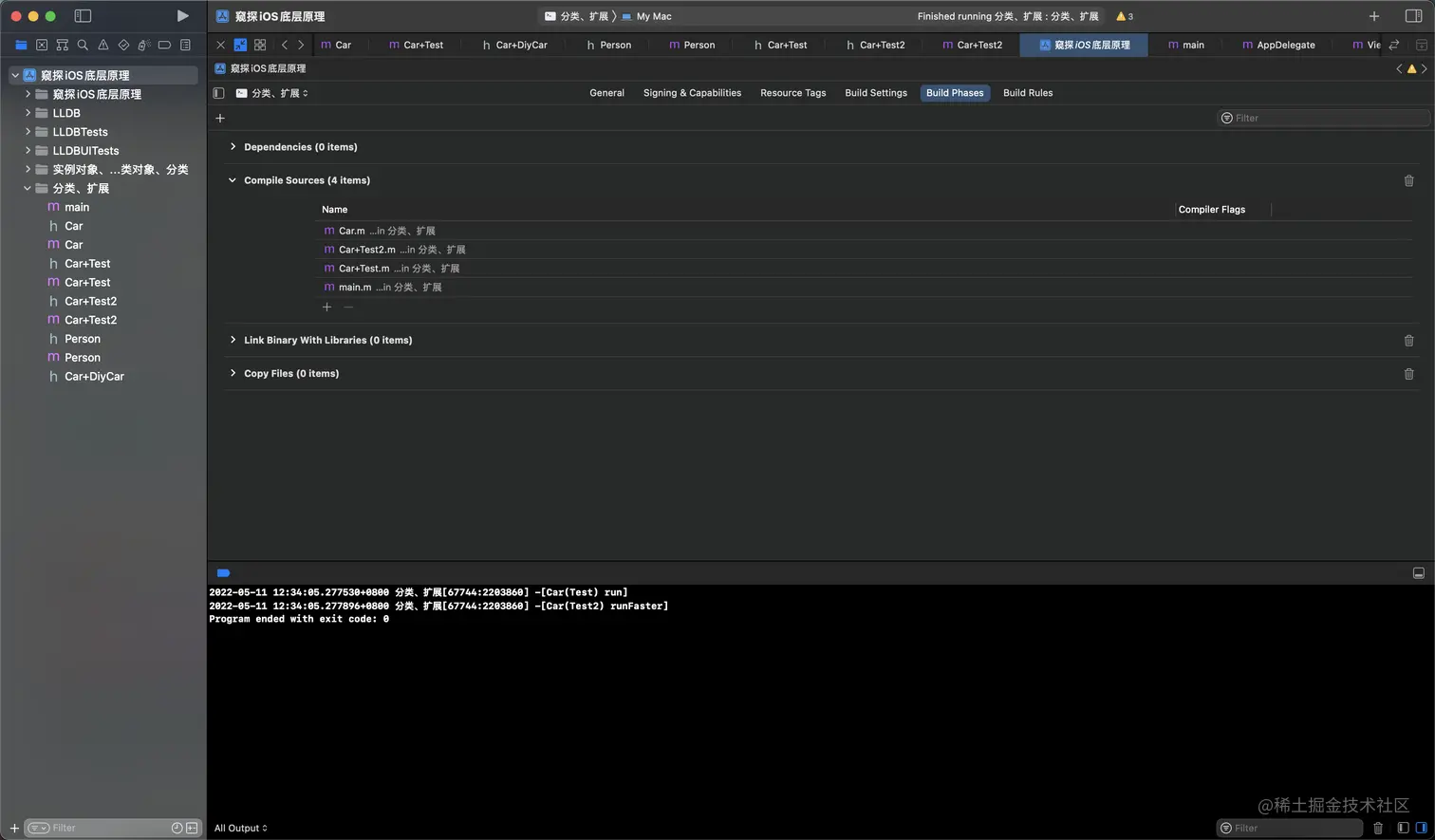Delete Link Binary With Libraries trash icon
Image resolution: width=1435 pixels, height=840 pixels.
[1408, 340]
